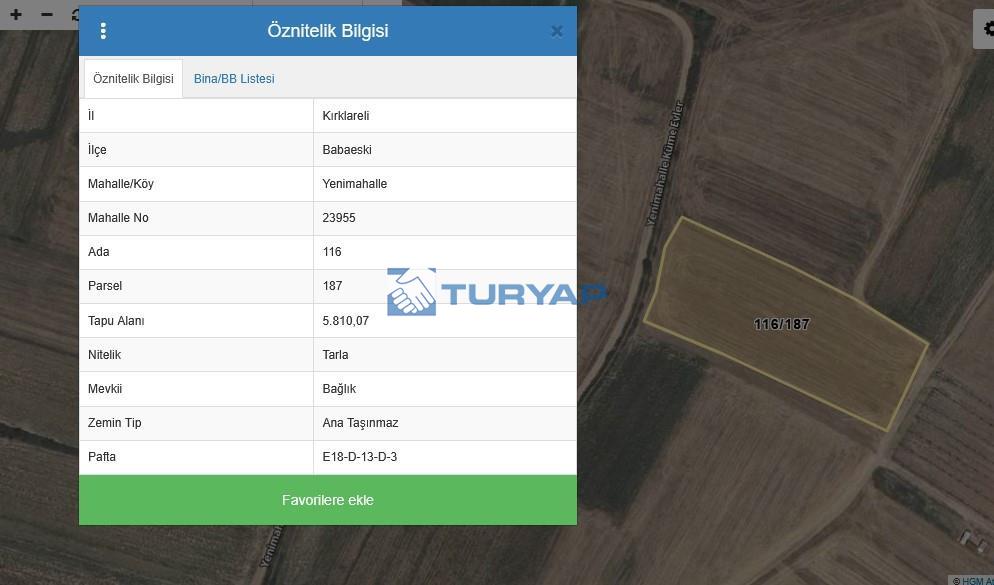Select the Nitelik value Tarla
This screenshot has width=994, height=585.
click(x=335, y=355)
